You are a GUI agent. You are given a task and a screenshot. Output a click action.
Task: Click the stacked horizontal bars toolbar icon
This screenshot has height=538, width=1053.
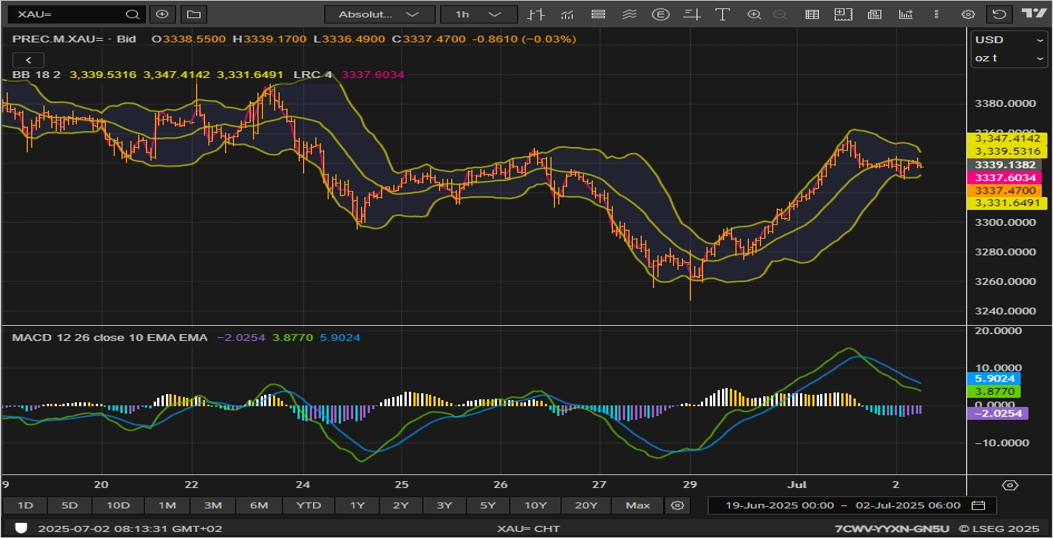[x=598, y=14]
